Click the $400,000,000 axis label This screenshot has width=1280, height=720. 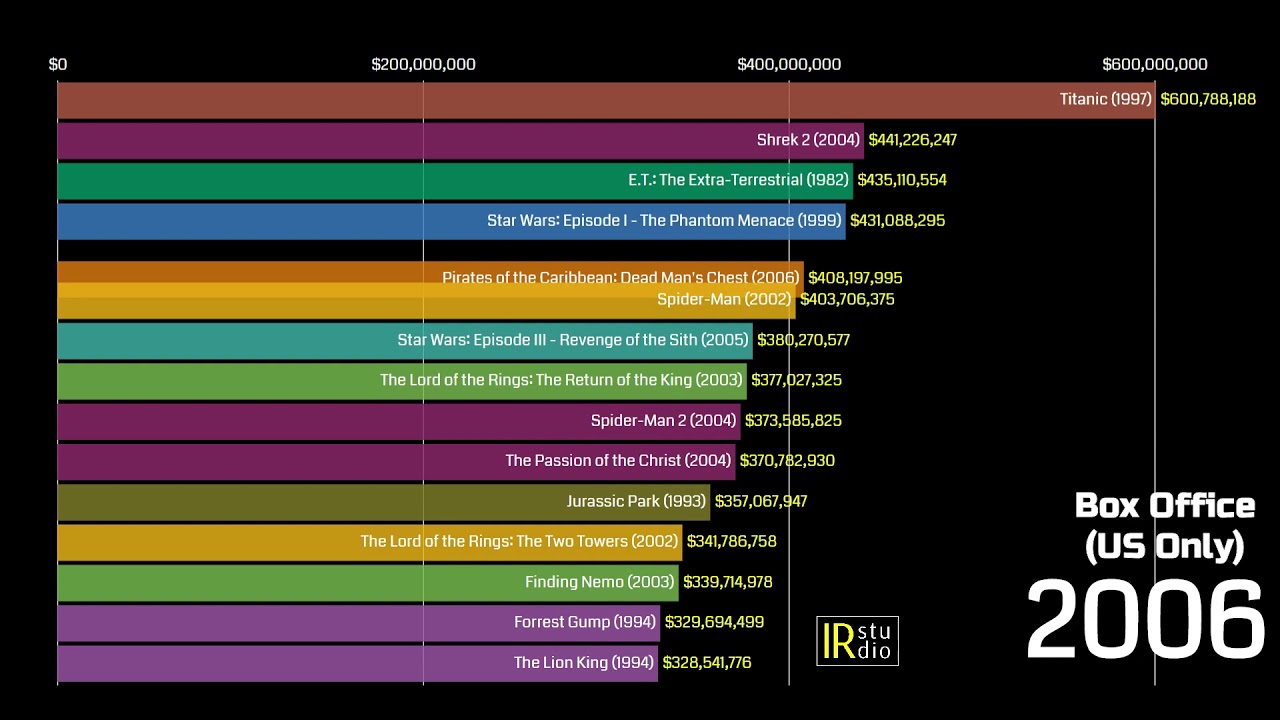789,64
